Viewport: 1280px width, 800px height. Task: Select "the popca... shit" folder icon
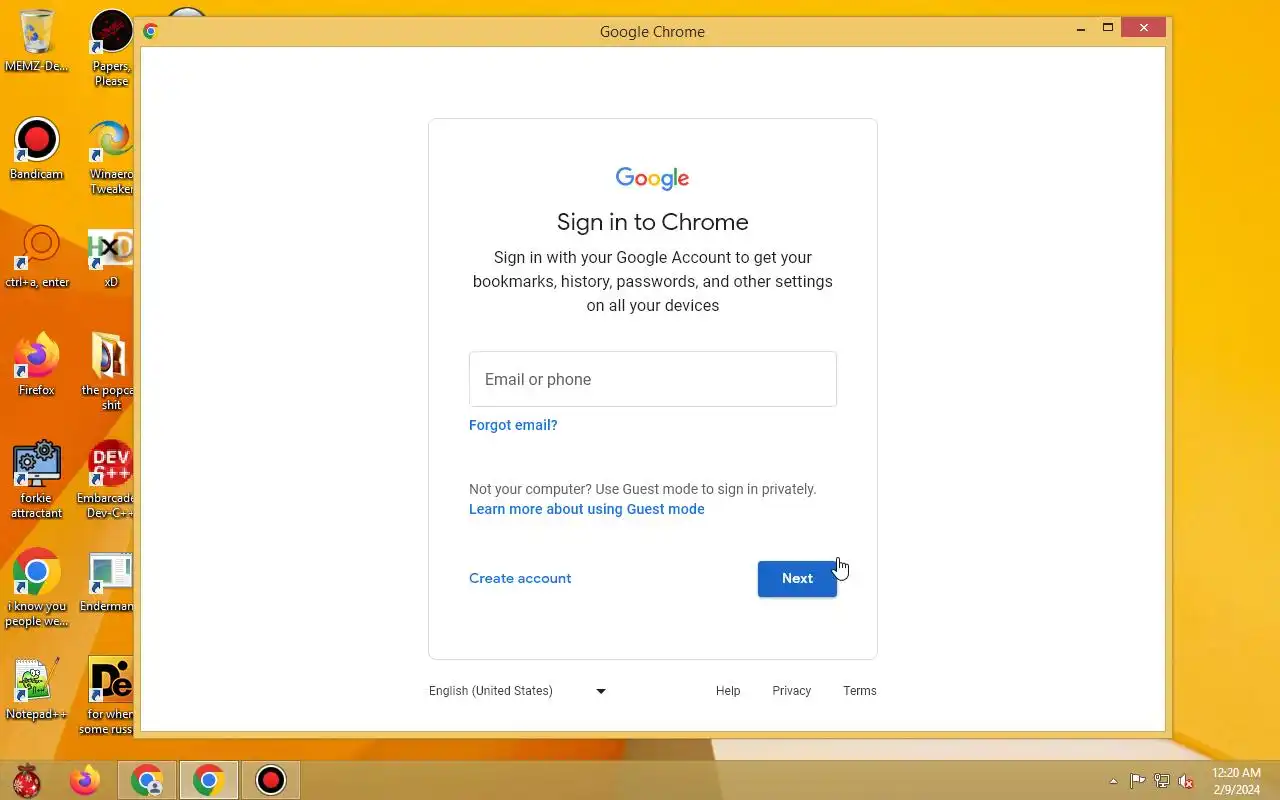click(108, 372)
